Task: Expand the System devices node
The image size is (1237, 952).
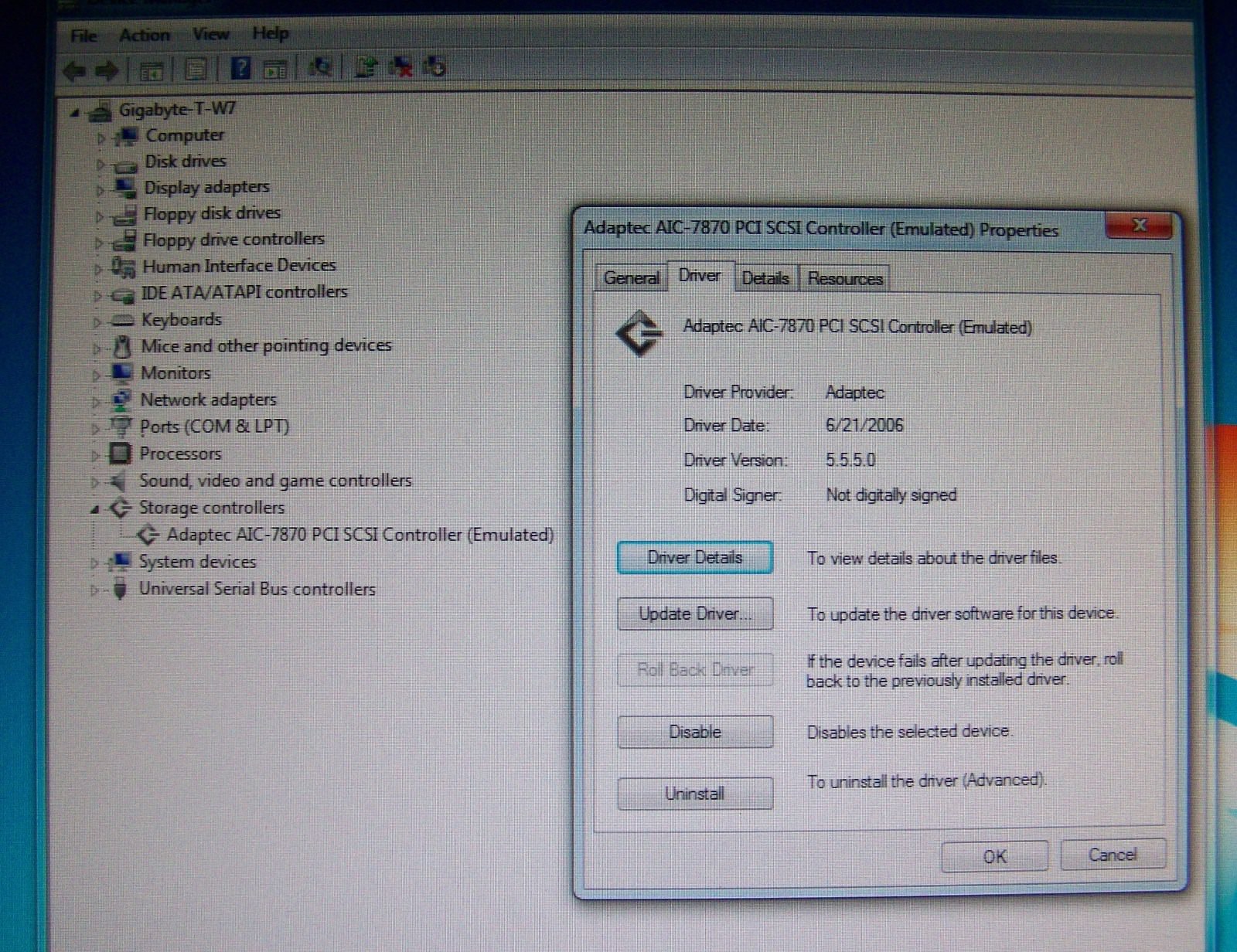Action: pos(94,564)
